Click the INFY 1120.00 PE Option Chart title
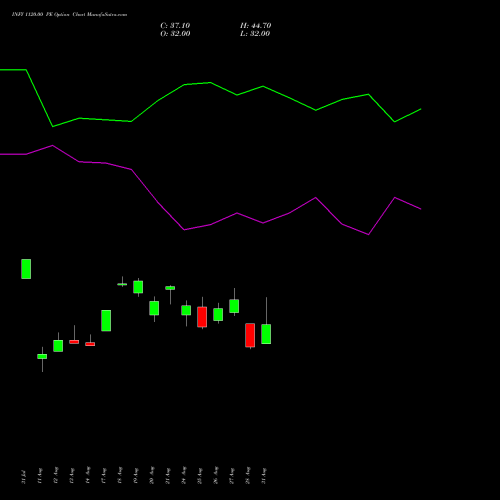 click(x=69, y=15)
